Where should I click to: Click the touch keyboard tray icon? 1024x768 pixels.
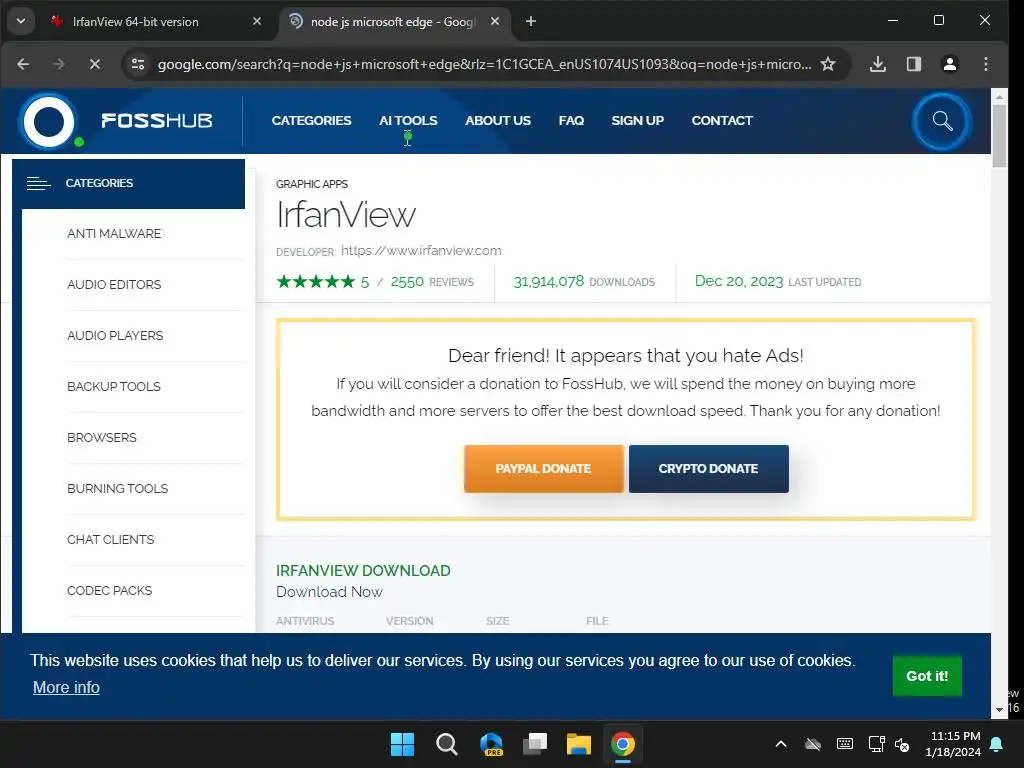(x=844, y=744)
